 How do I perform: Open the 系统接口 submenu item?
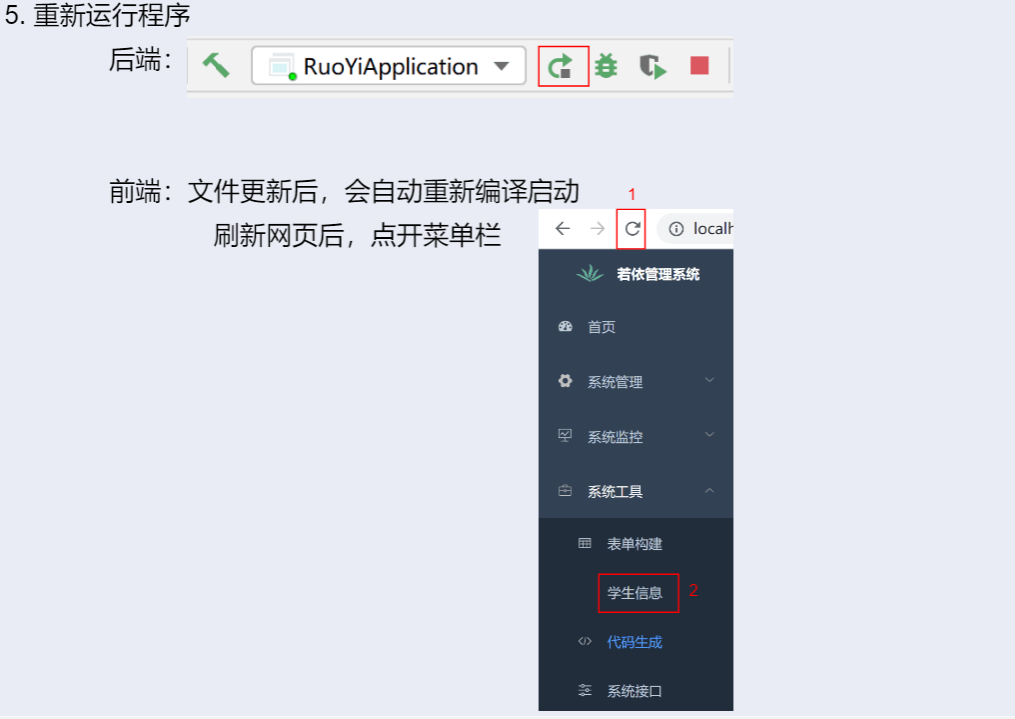coord(636,691)
